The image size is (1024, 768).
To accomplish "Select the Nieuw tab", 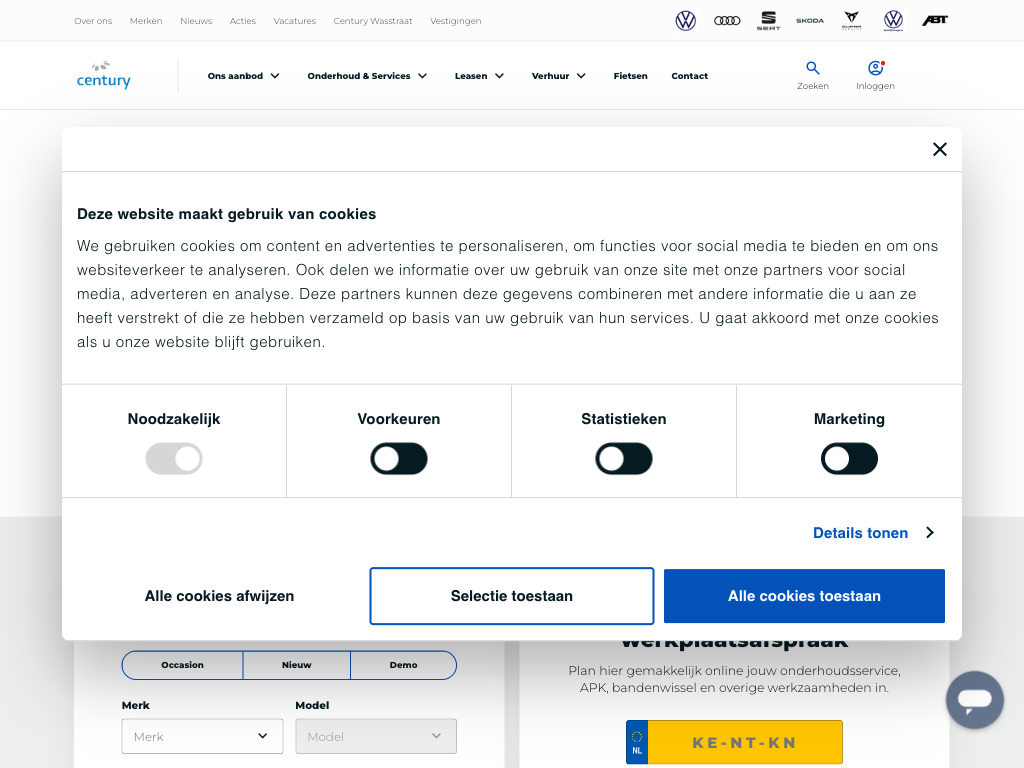I will point(296,665).
